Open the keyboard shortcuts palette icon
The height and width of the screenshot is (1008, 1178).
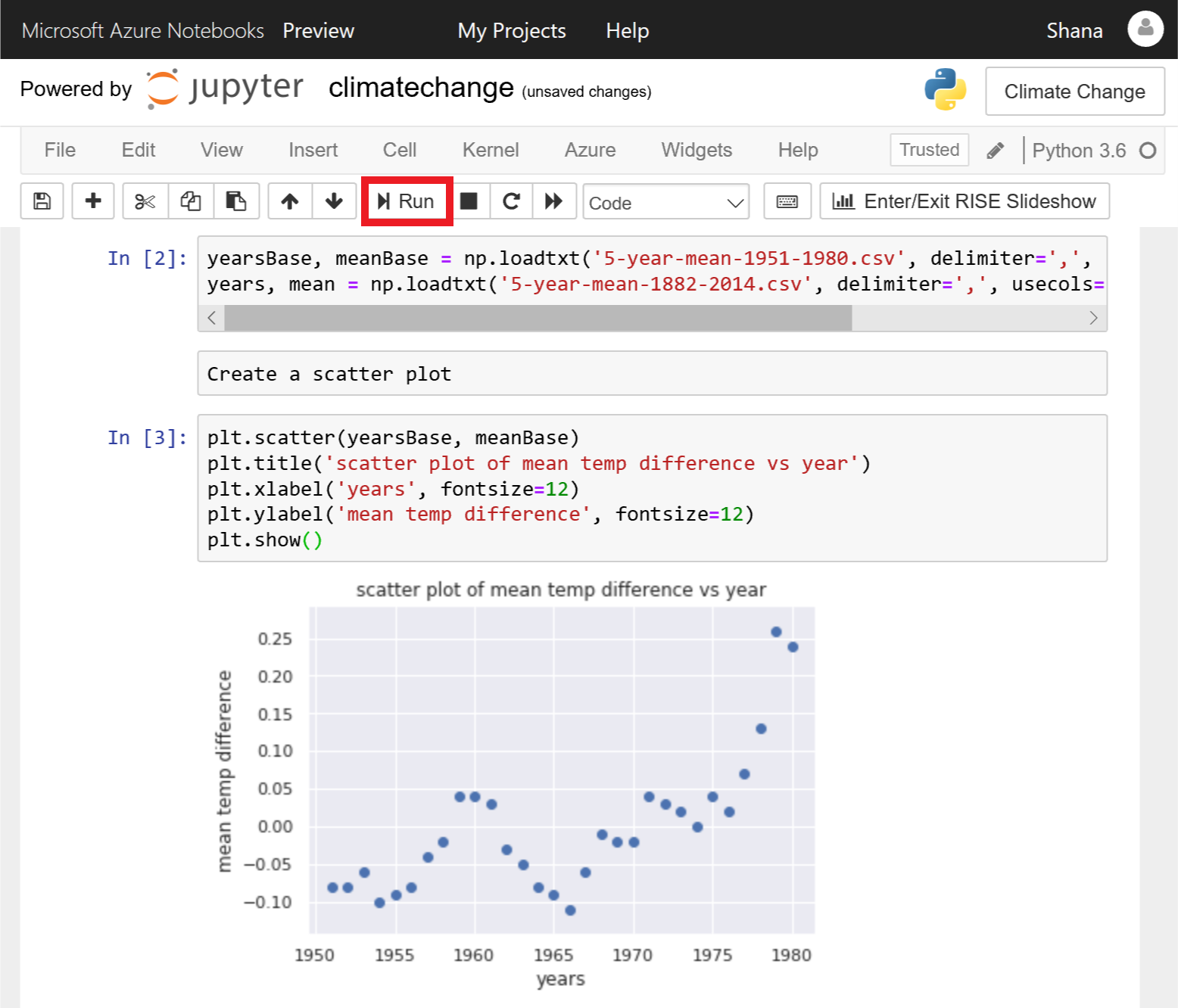(787, 201)
